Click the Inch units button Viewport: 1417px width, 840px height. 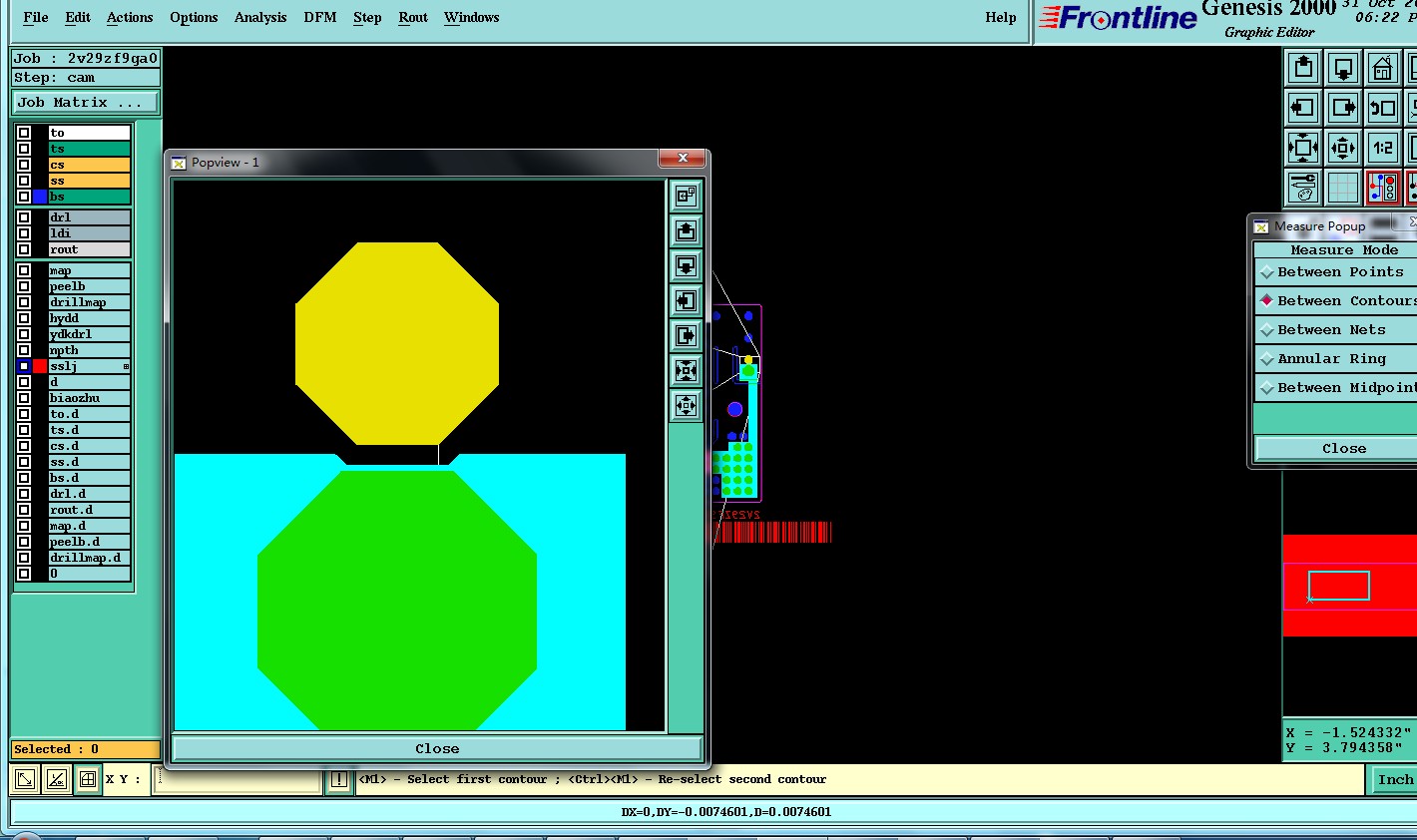click(1395, 779)
